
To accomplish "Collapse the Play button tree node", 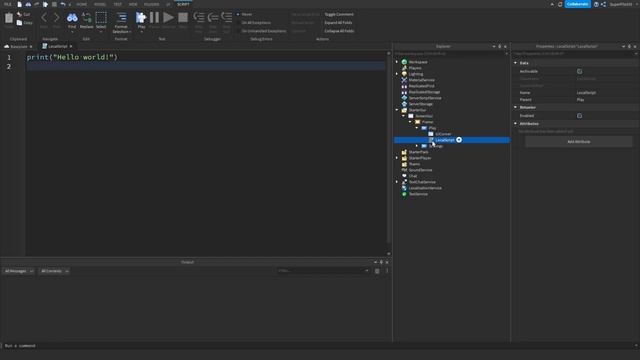I will [417, 128].
